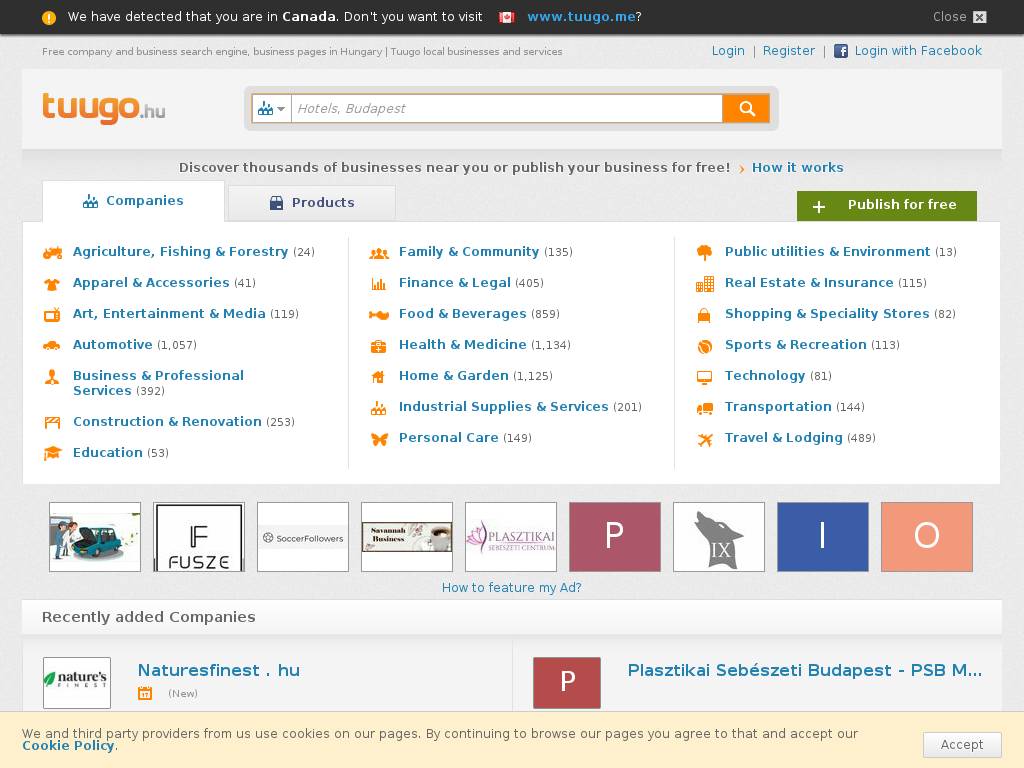Click the FUSZE featured ad thumbnail
This screenshot has width=1024, height=768.
(x=199, y=537)
